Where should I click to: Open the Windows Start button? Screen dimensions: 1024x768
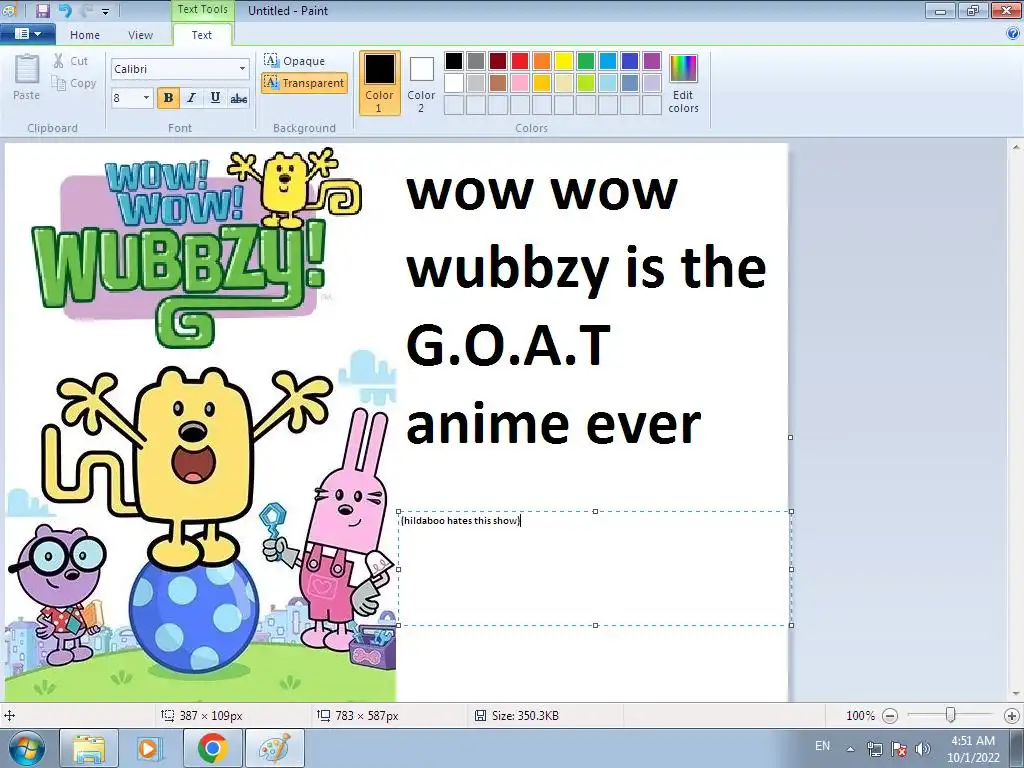click(27, 748)
